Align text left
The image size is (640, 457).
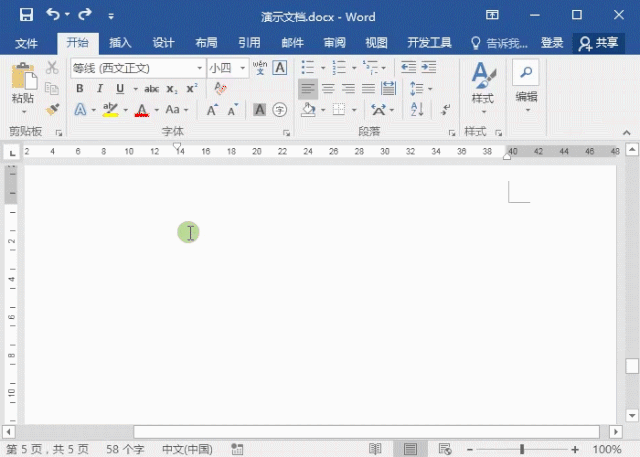pyautogui.click(x=308, y=89)
